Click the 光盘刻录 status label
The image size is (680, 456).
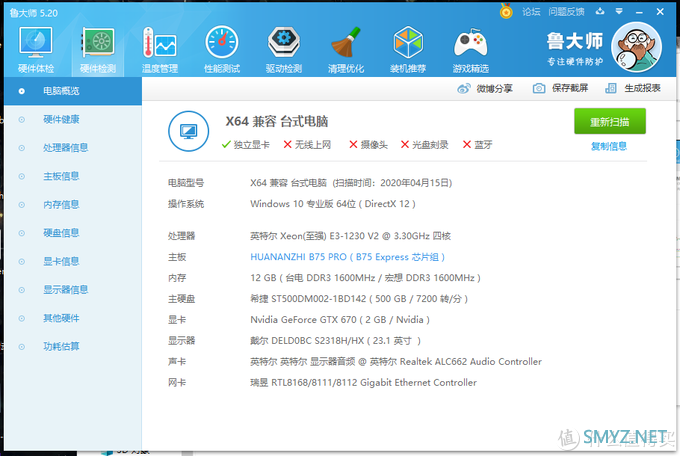click(x=424, y=145)
